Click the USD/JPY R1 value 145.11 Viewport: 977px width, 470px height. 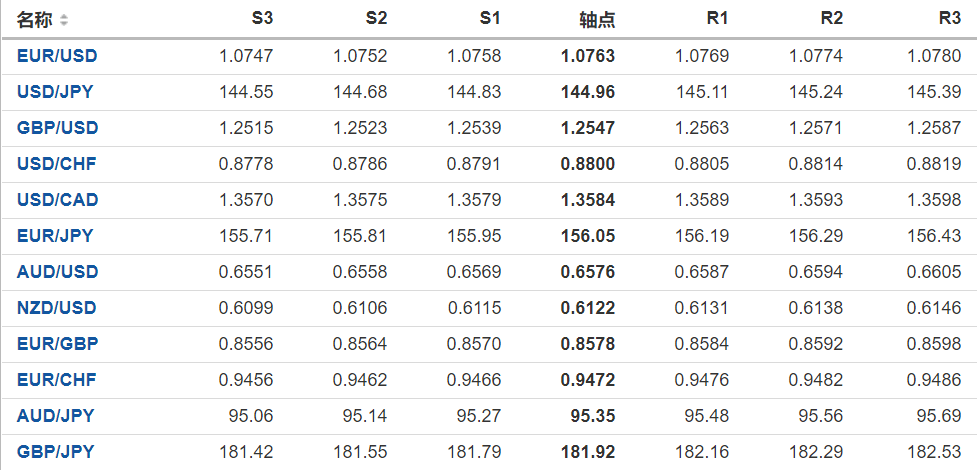tap(702, 92)
